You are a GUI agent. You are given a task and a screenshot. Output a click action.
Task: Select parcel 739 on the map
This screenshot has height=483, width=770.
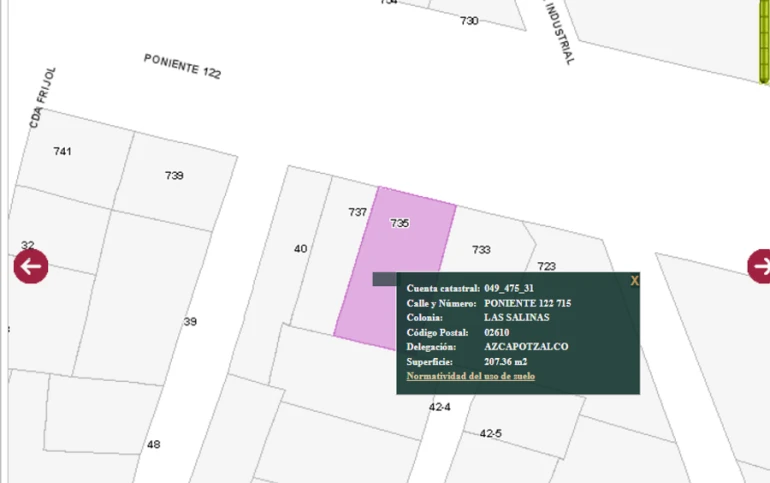point(174,176)
